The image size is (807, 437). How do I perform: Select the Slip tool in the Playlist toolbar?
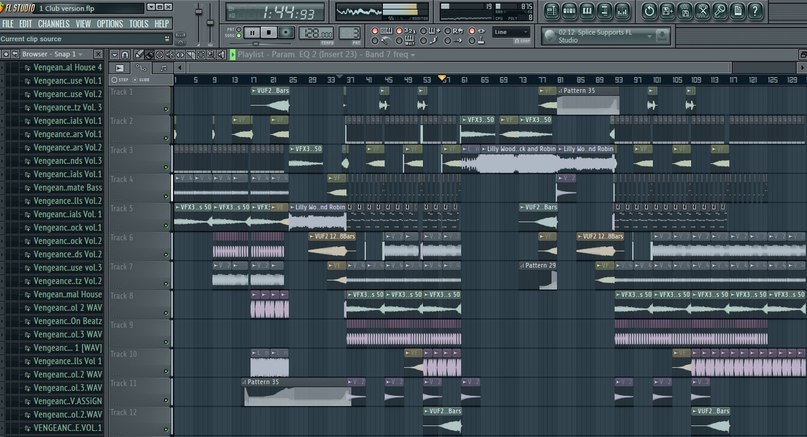coord(180,55)
